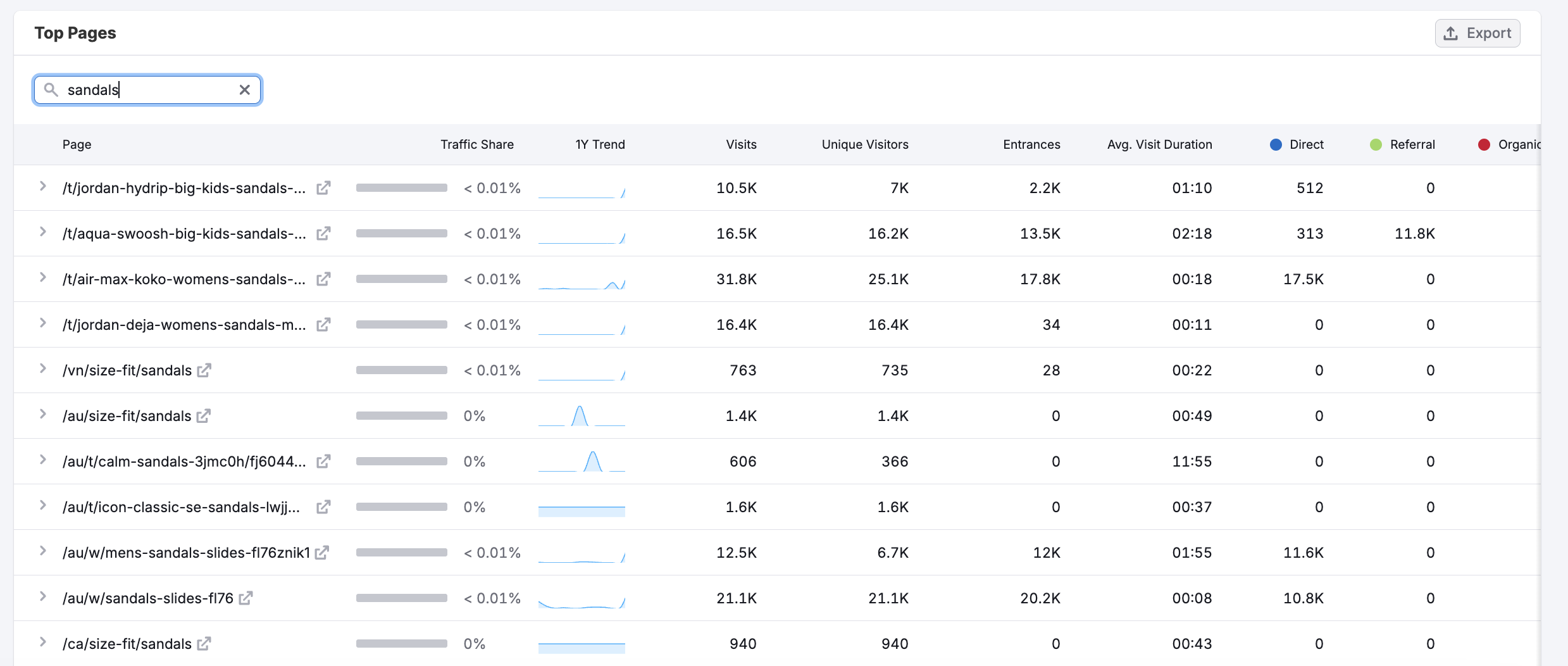This screenshot has width=1568, height=666.
Task: Export the Top Pages table
Action: point(1477,33)
